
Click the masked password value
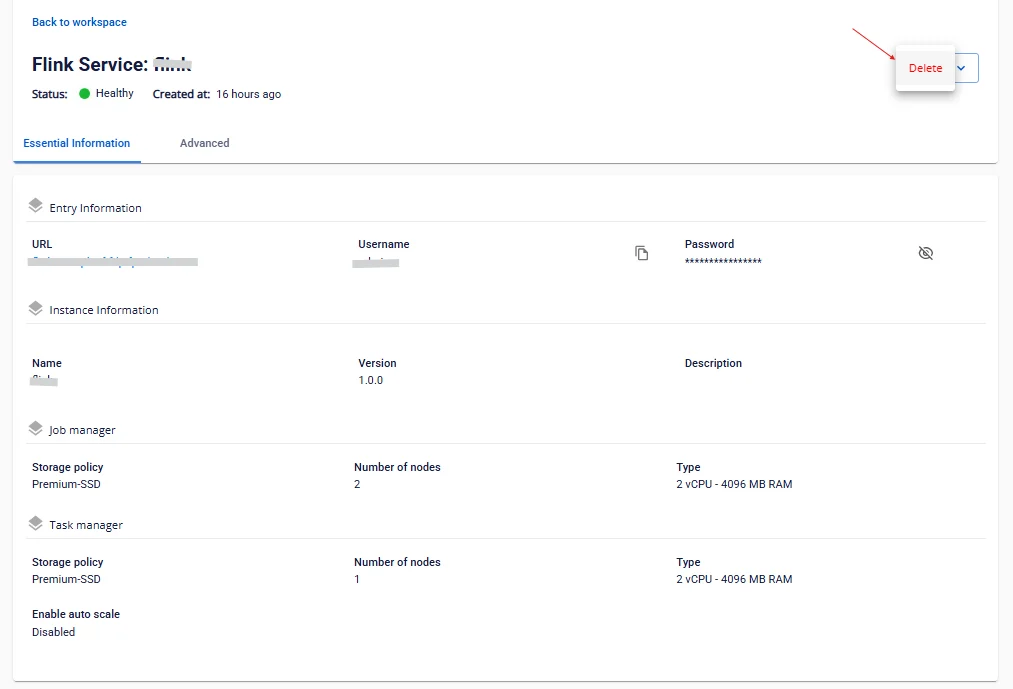[723, 261]
